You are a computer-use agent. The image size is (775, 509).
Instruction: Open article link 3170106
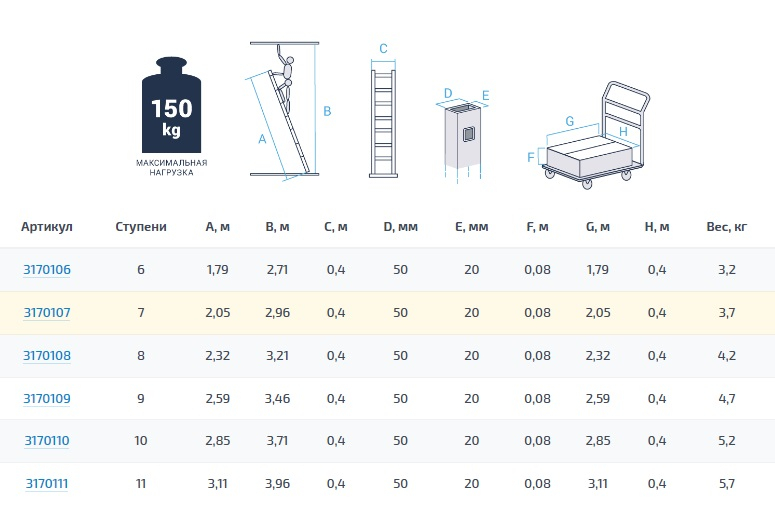47,270
